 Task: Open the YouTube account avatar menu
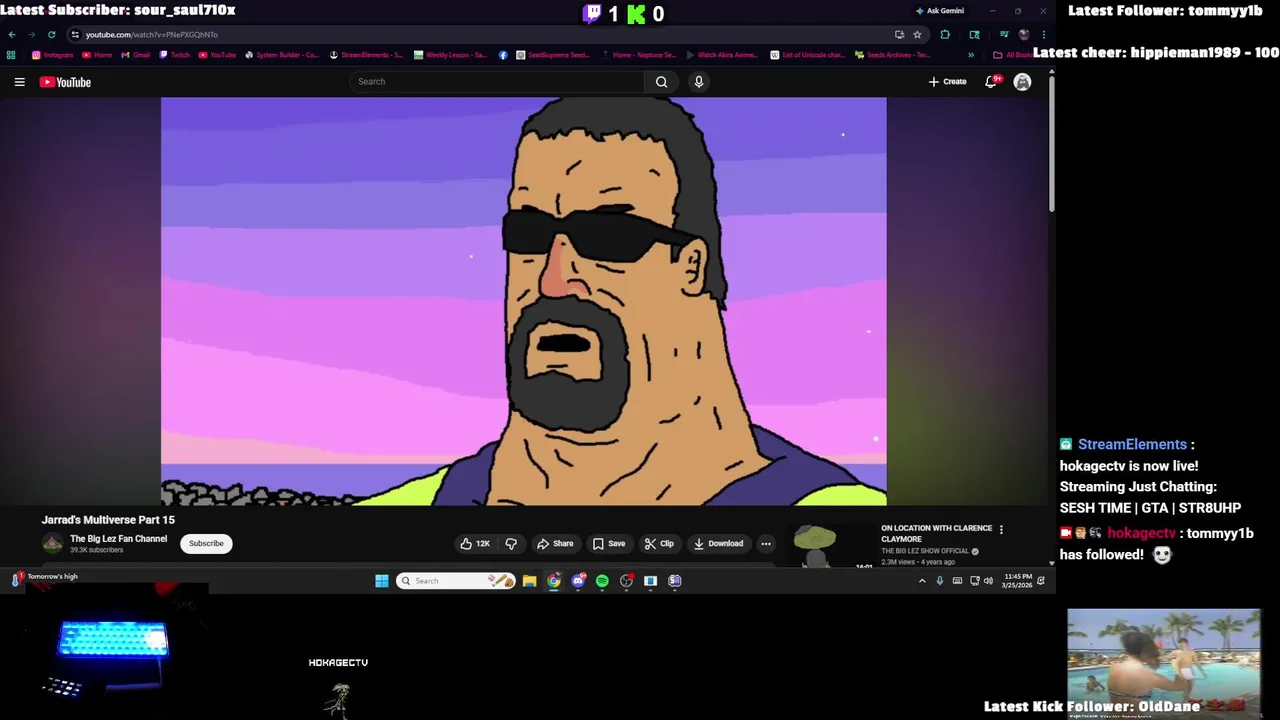(x=1022, y=82)
